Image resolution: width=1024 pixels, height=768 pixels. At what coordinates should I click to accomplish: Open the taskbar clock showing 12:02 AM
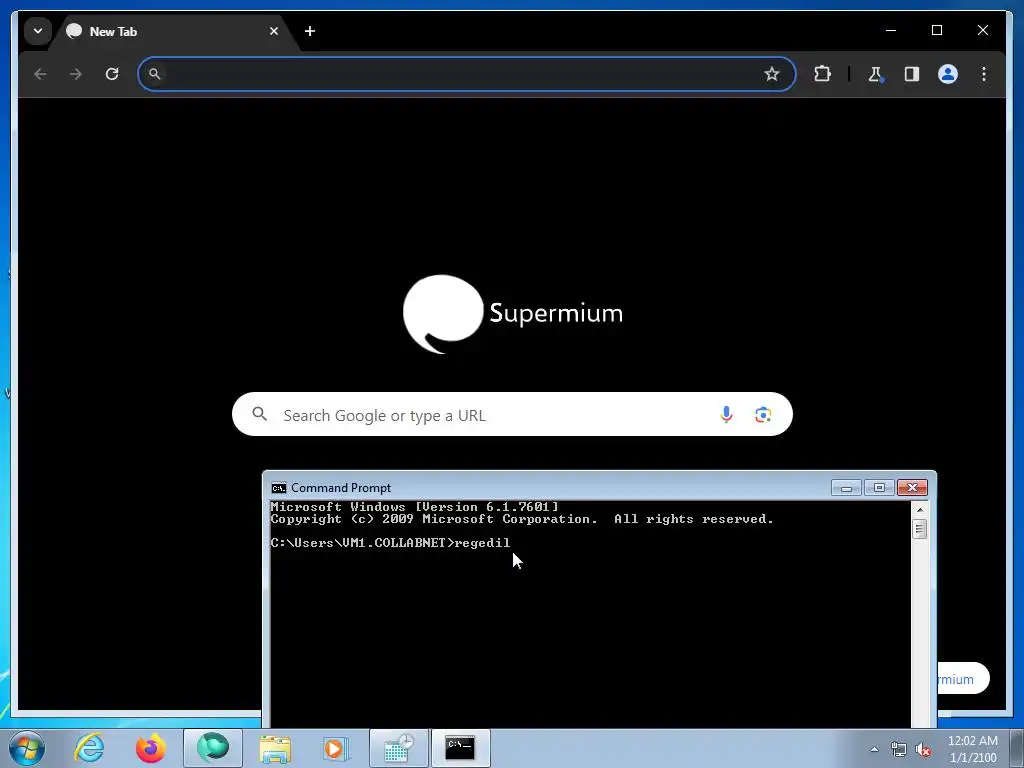(x=972, y=749)
